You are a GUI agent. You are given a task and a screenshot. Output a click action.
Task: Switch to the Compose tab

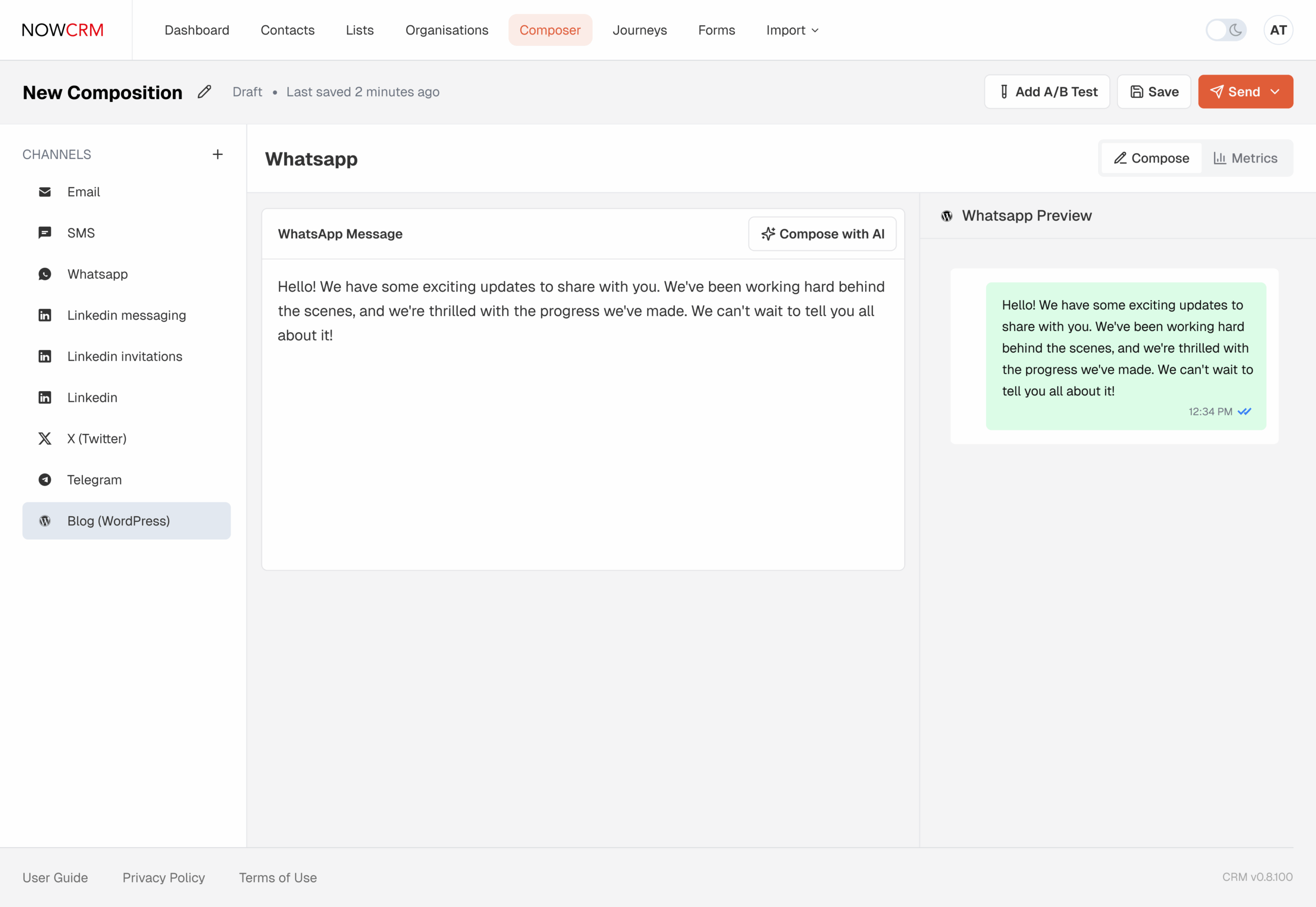(1151, 158)
